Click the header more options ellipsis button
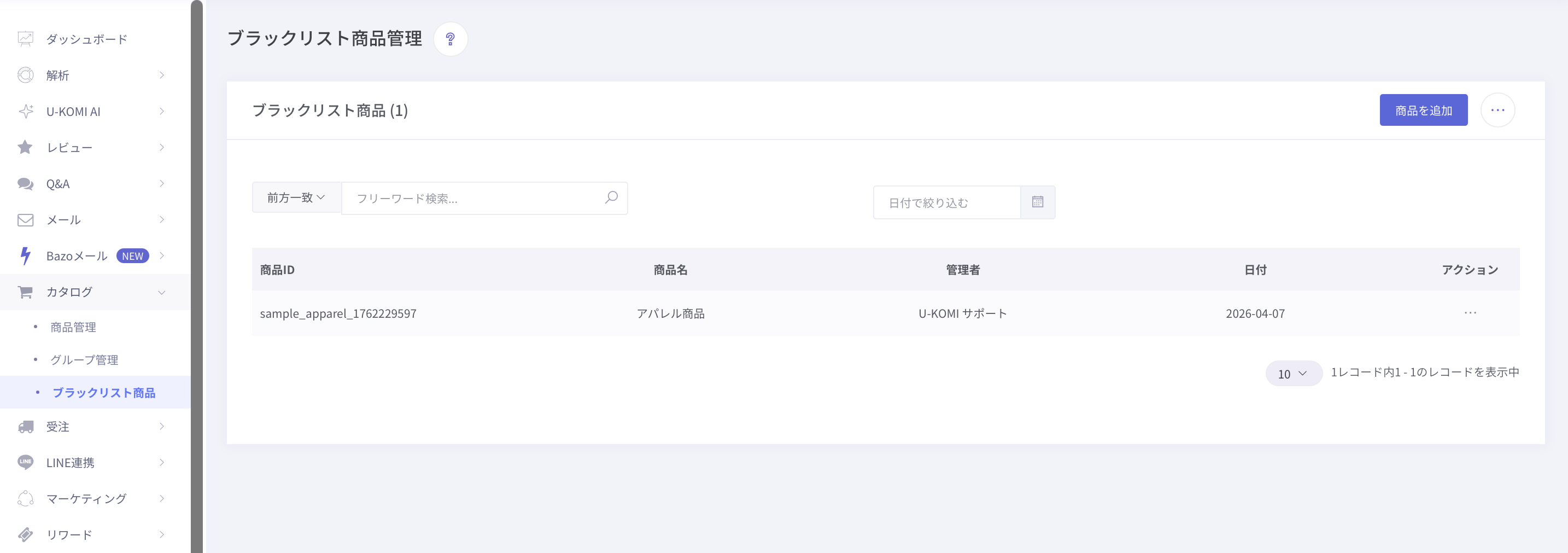The image size is (1568, 553). 1497,110
